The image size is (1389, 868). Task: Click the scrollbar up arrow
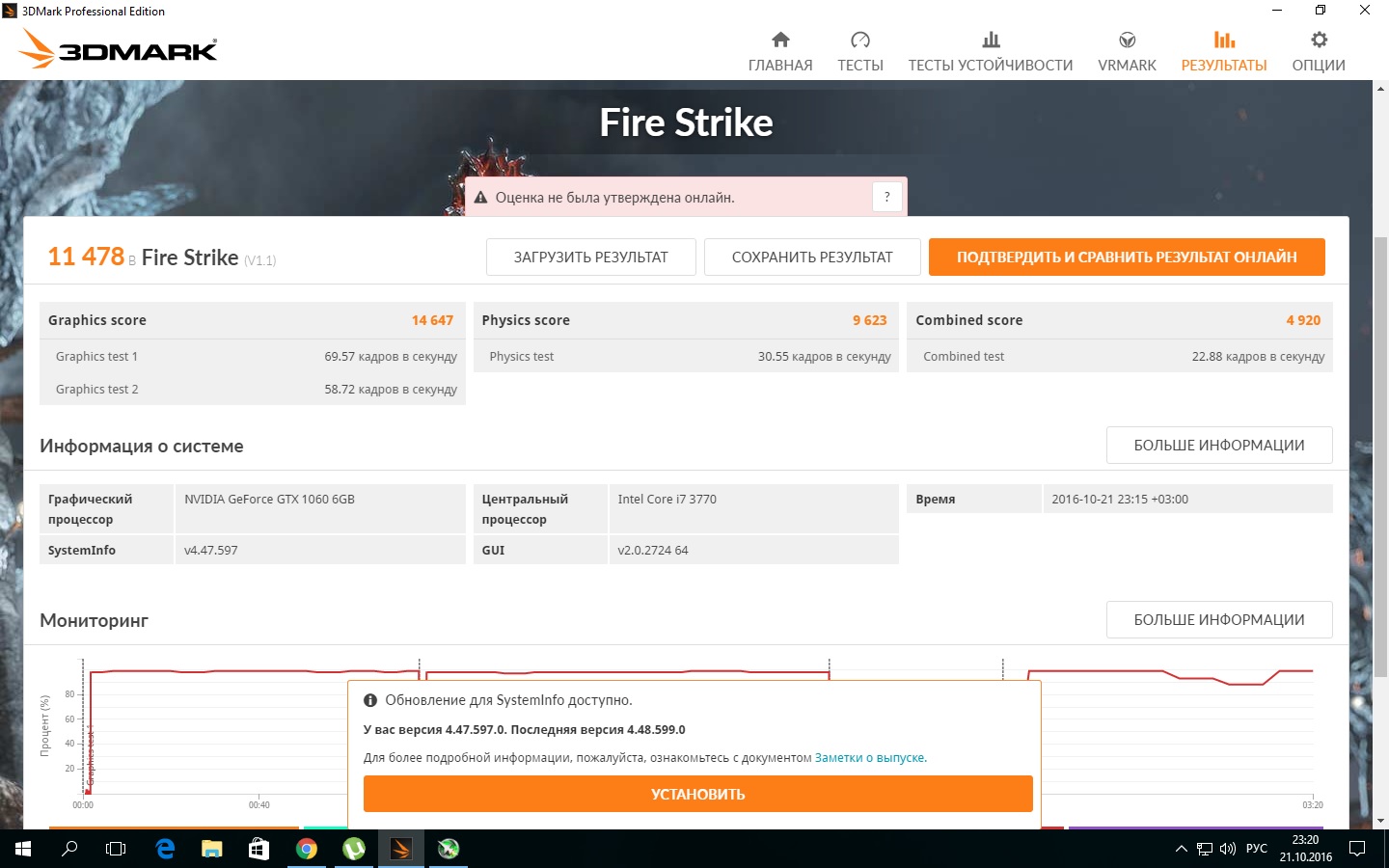[1380, 89]
